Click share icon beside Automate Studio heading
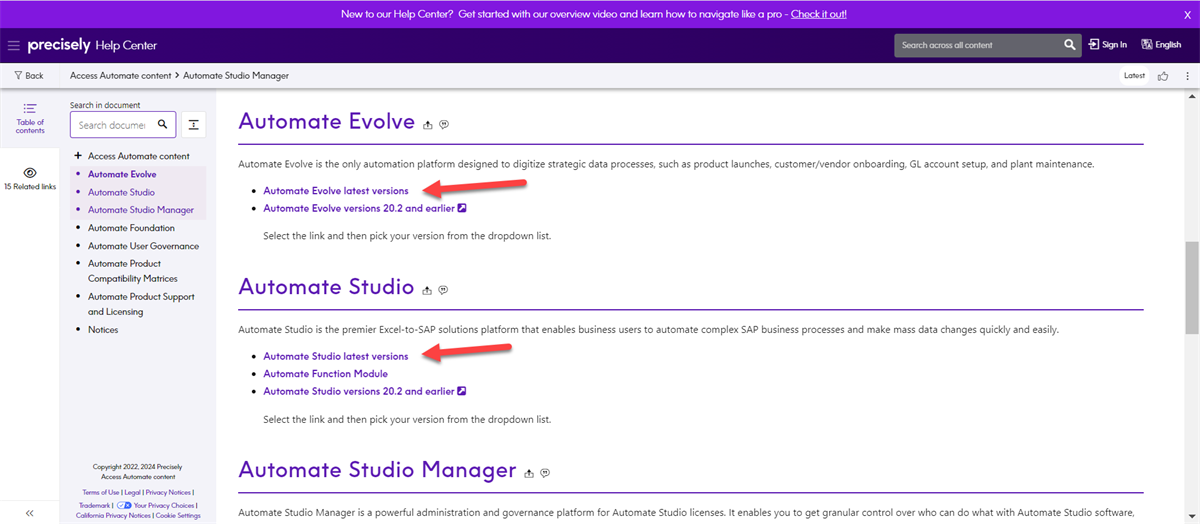The height and width of the screenshot is (524, 1200). tap(427, 290)
